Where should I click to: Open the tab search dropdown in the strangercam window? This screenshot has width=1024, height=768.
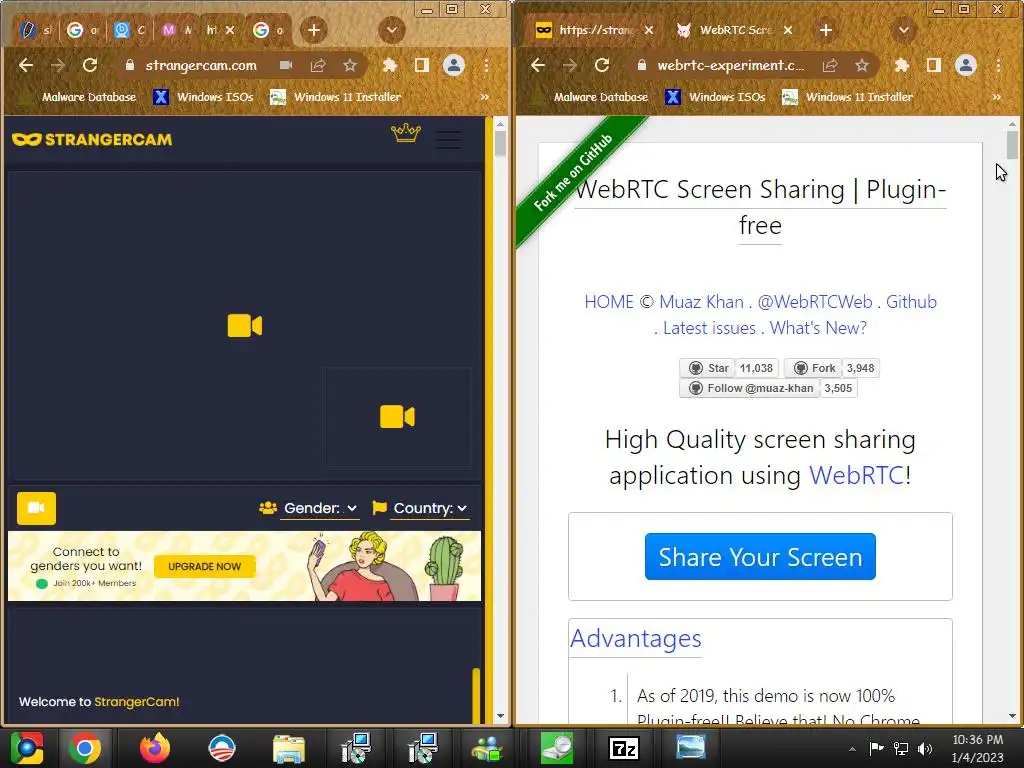click(392, 30)
